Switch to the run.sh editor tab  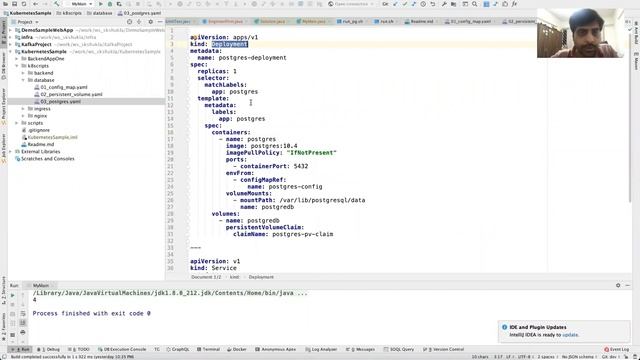[x=387, y=21]
